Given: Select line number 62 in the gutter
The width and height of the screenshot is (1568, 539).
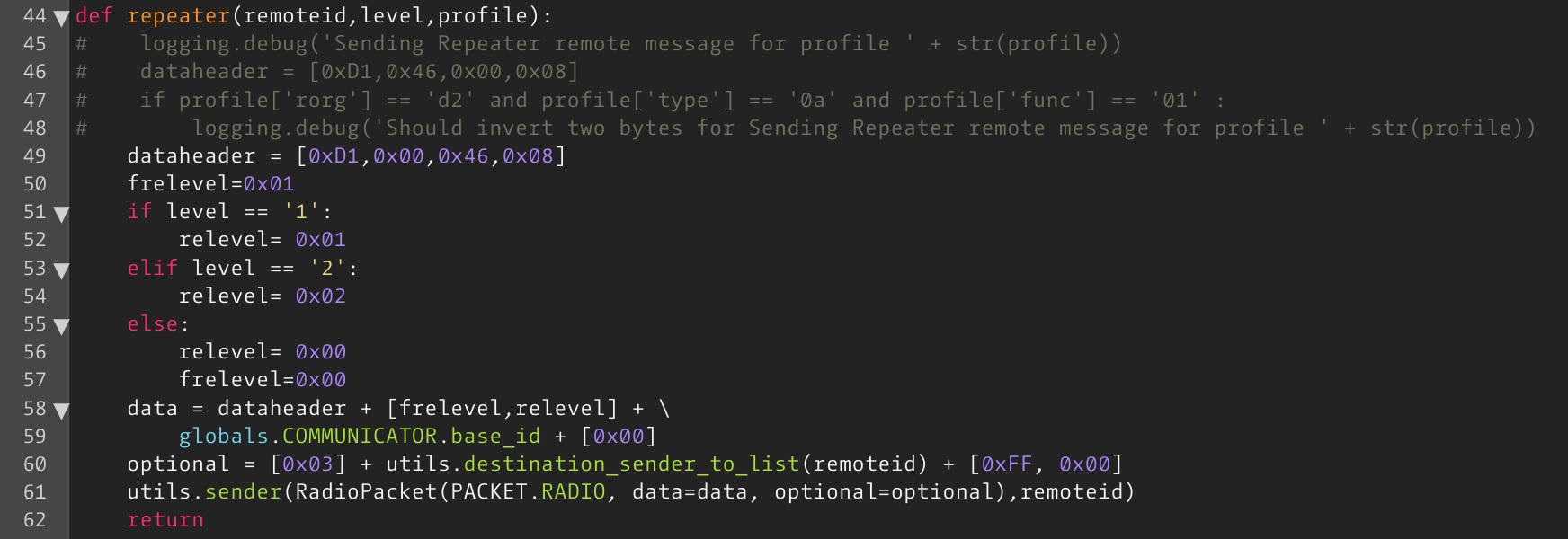Looking at the screenshot, I should [35, 520].
